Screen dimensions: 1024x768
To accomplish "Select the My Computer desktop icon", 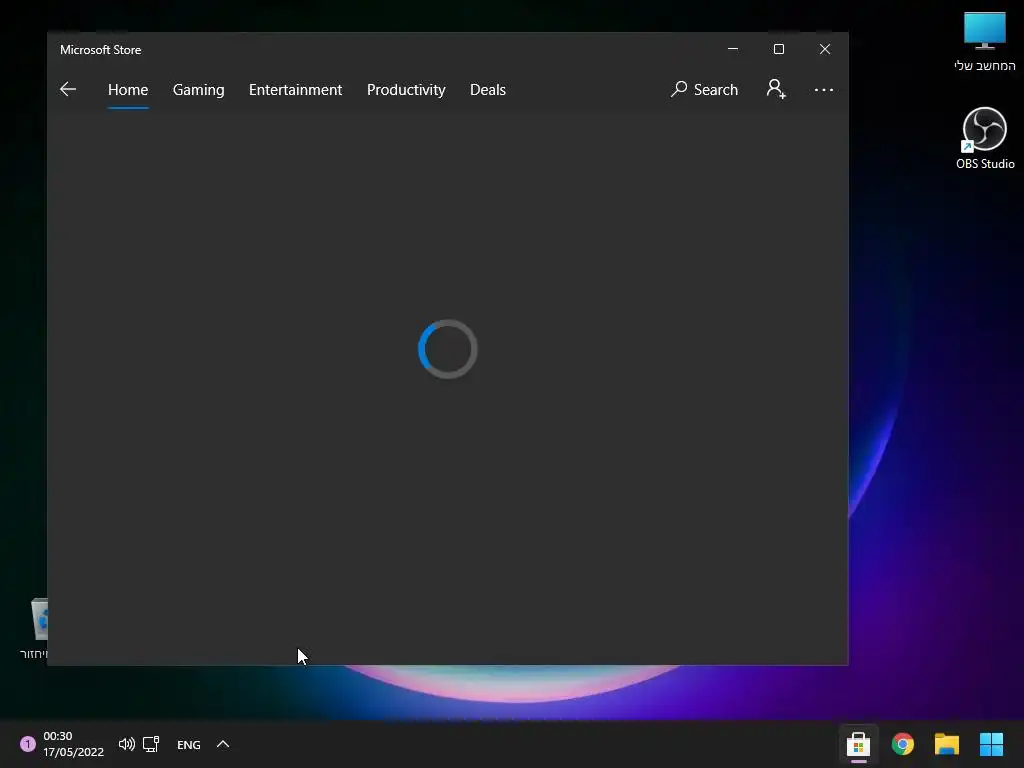I will coord(985,42).
